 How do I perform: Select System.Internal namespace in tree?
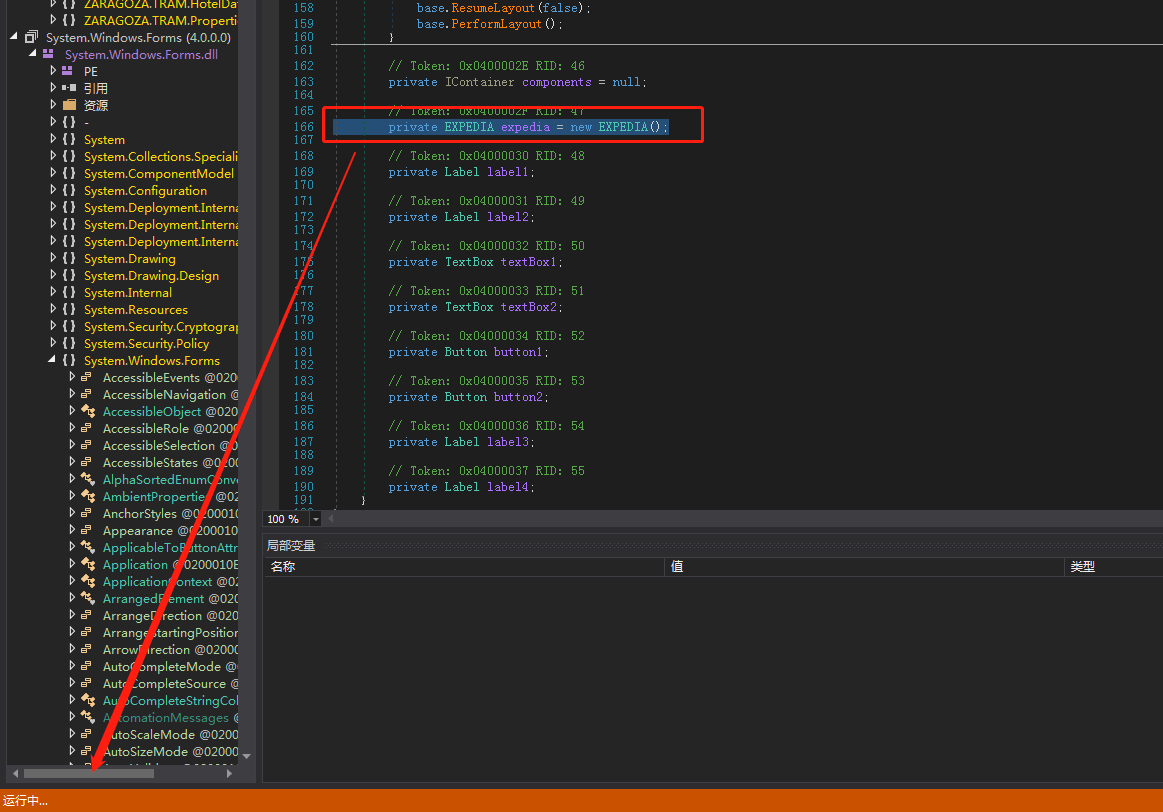tap(128, 293)
